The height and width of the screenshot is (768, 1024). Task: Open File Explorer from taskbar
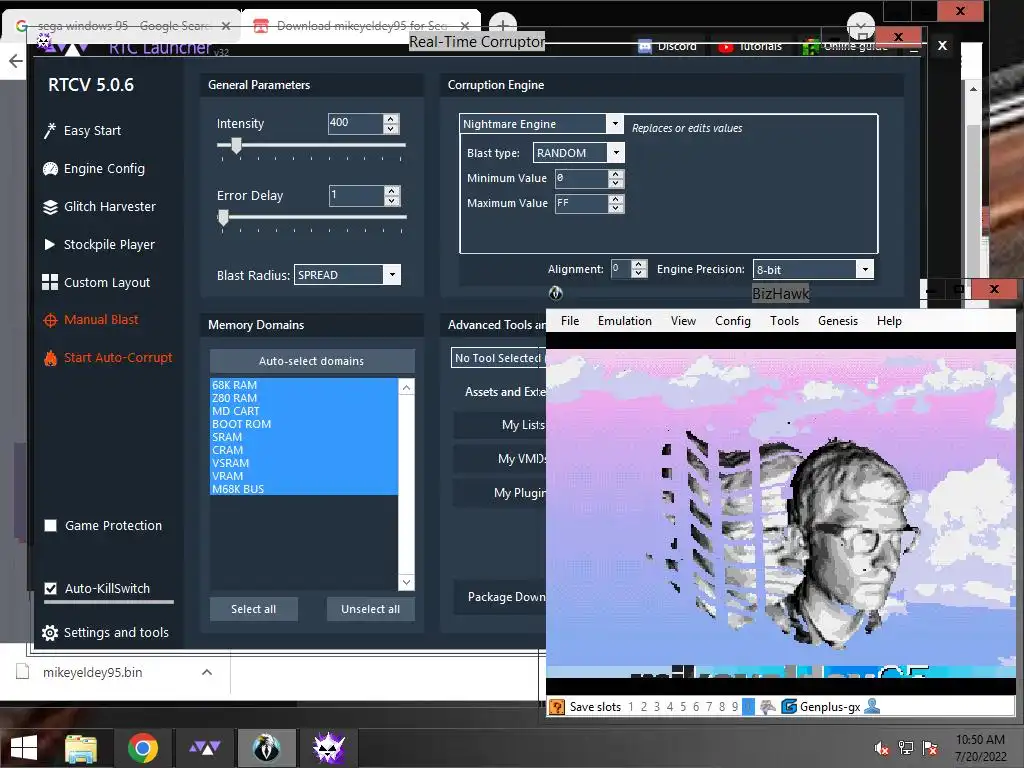coord(81,748)
